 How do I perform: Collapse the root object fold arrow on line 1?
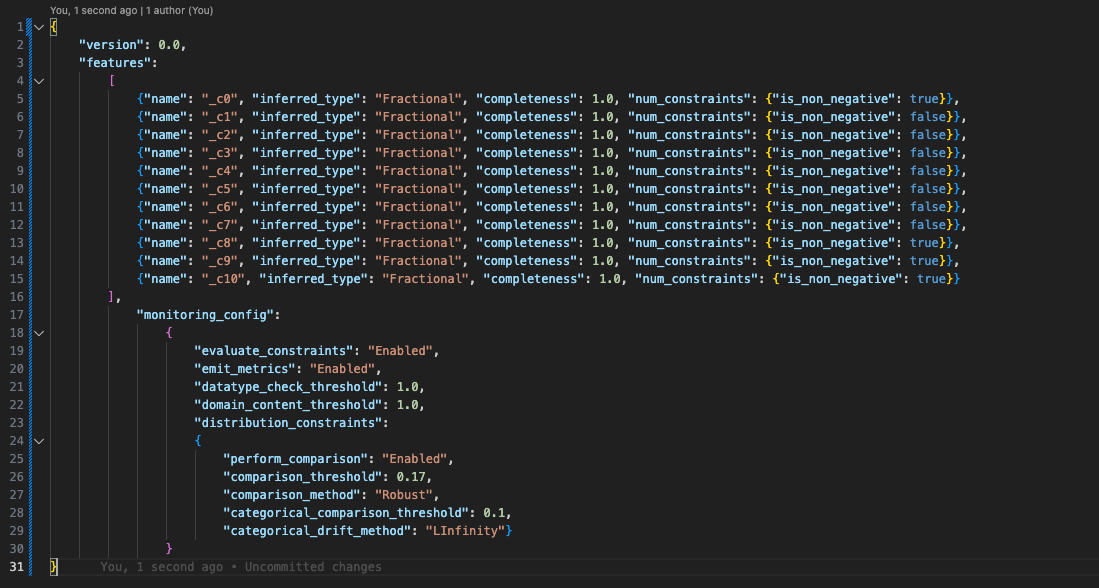[x=39, y=27]
